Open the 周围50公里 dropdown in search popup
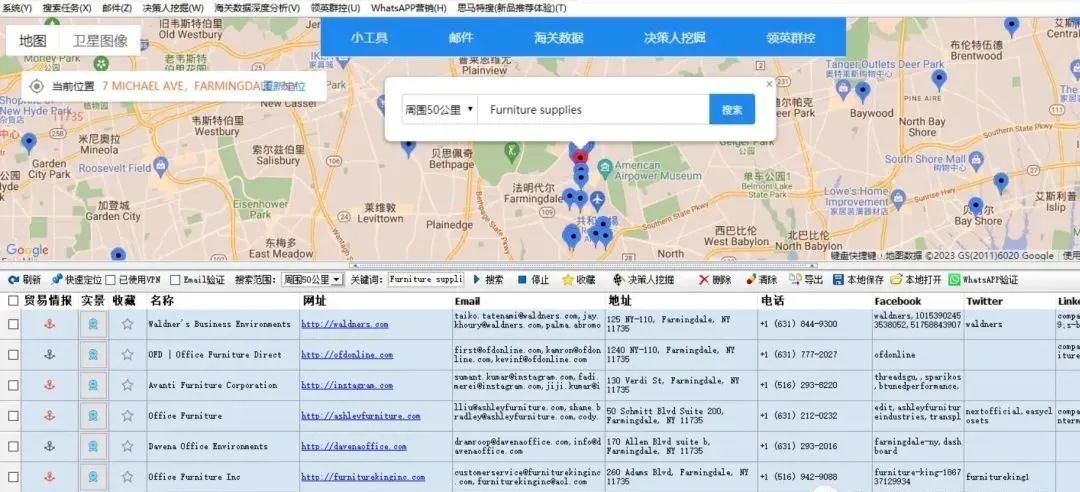The image size is (1080, 492). coord(439,110)
